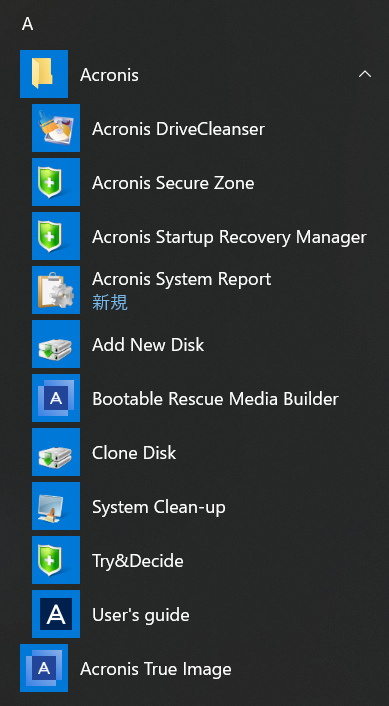The width and height of the screenshot is (389, 706).
Task: Click the Clone Disk drive icon
Action: click(x=56, y=452)
